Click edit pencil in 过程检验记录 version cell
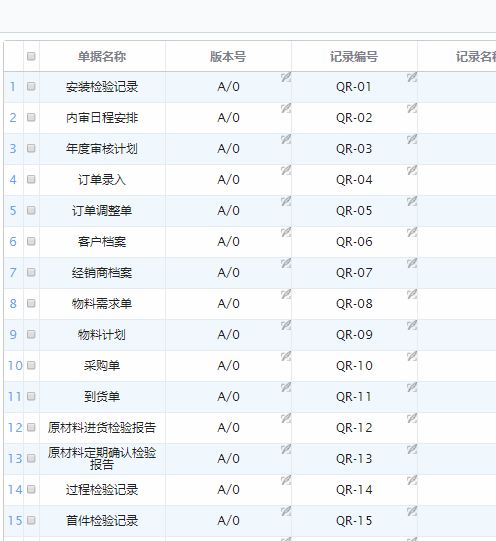This screenshot has width=496, height=541. 286,480
